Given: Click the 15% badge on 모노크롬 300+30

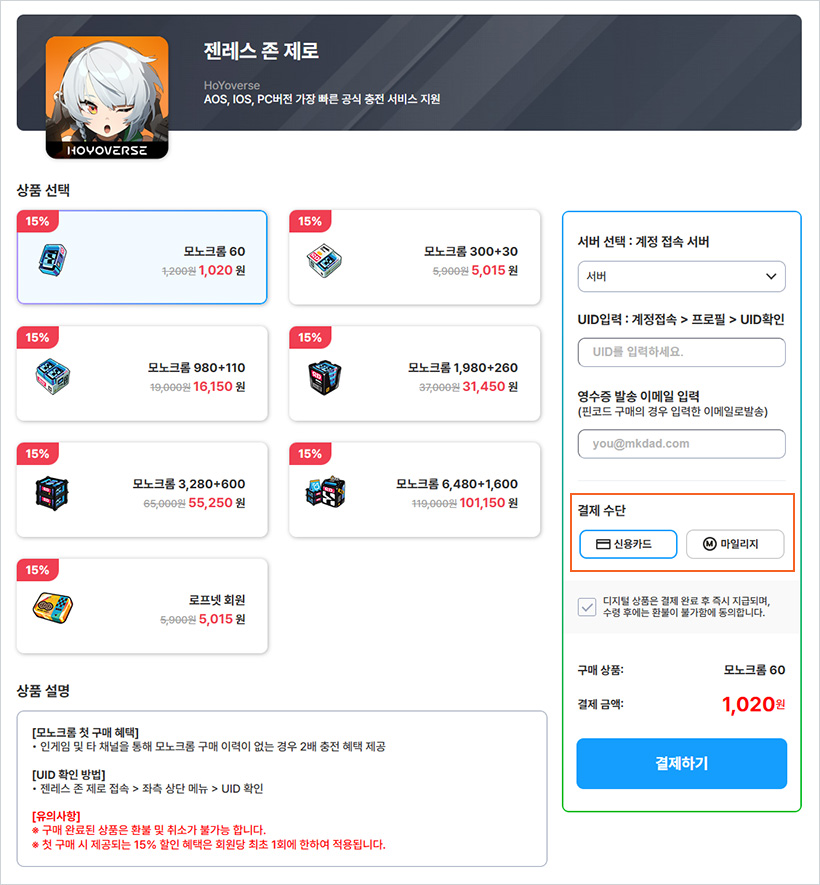Looking at the screenshot, I should (x=310, y=221).
